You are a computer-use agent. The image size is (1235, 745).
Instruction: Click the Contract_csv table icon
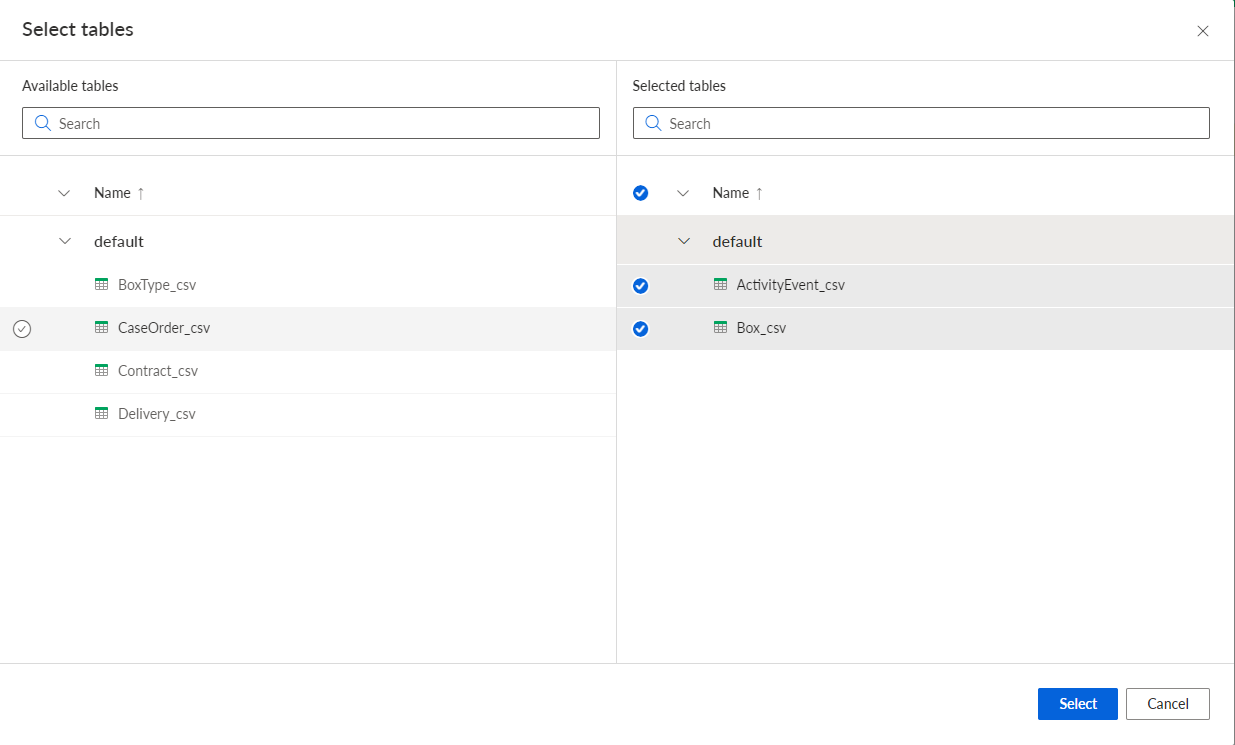click(101, 370)
